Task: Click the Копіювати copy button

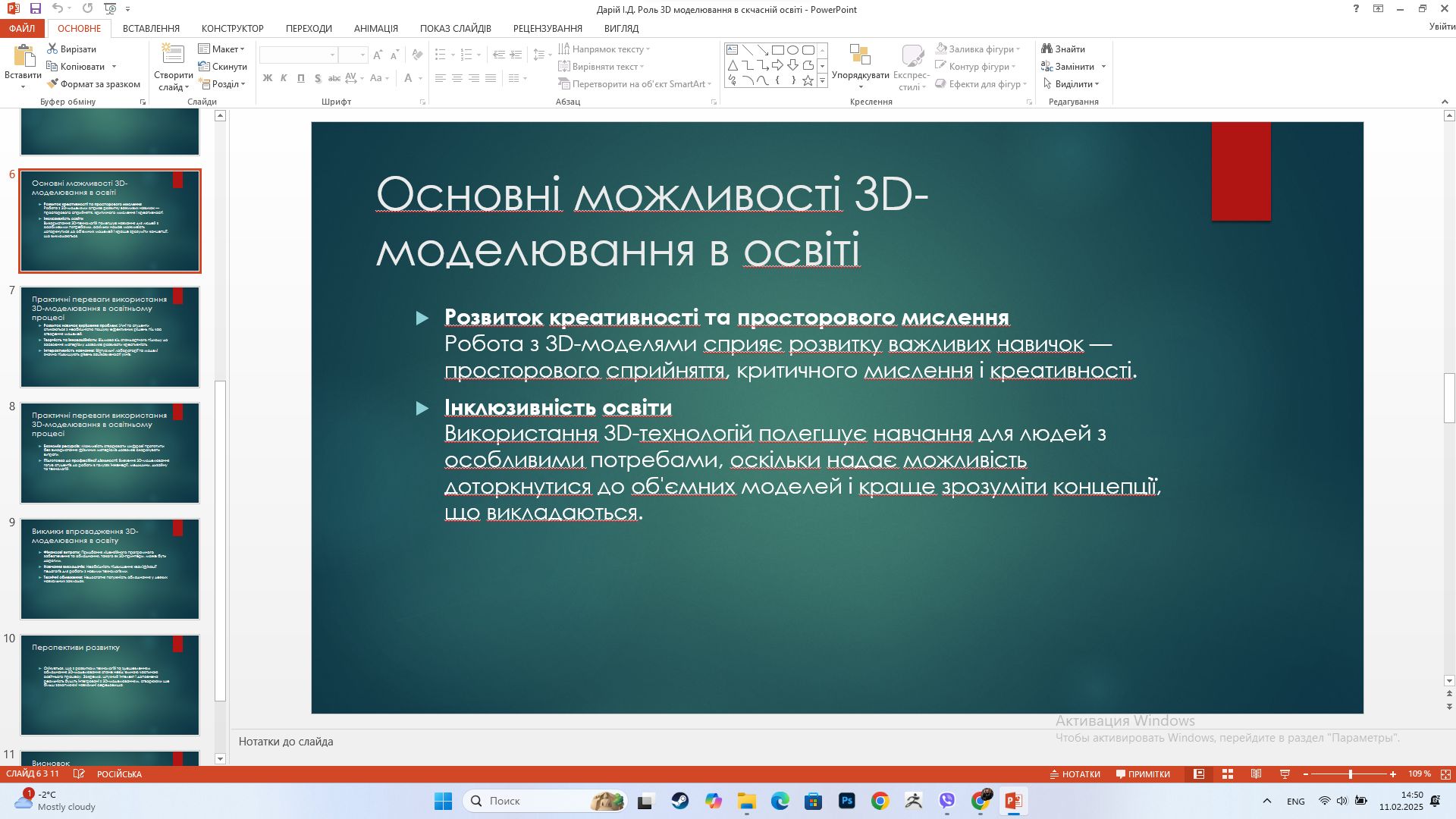Action: [75, 67]
